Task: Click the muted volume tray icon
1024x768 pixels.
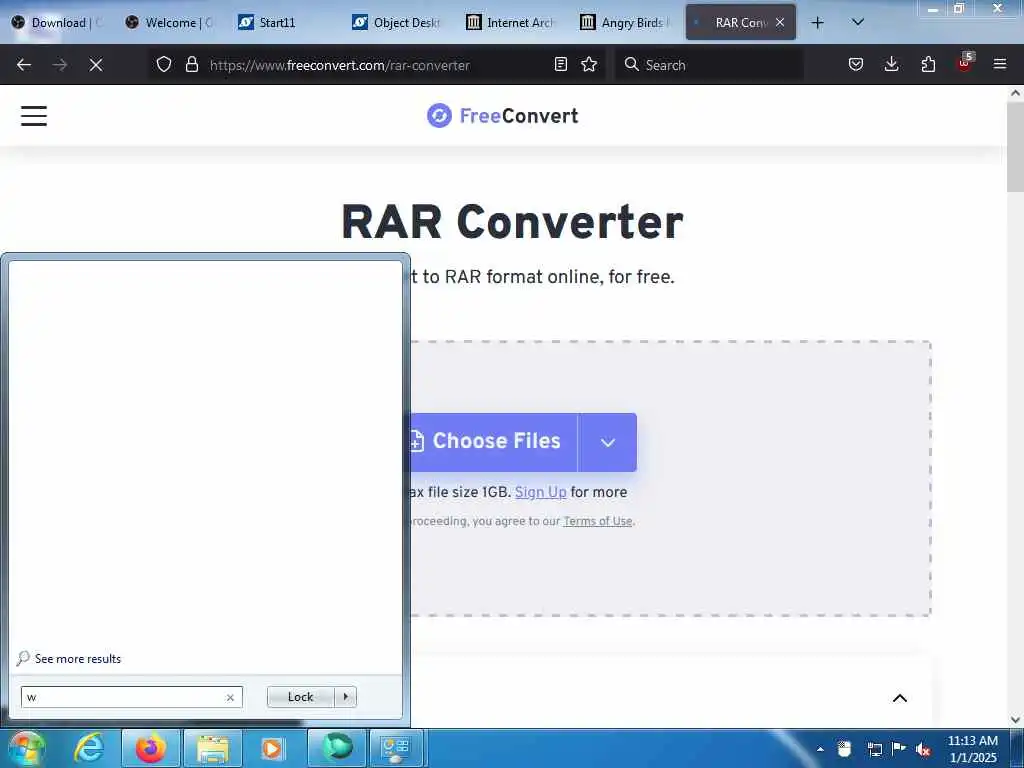Action: pos(923,749)
